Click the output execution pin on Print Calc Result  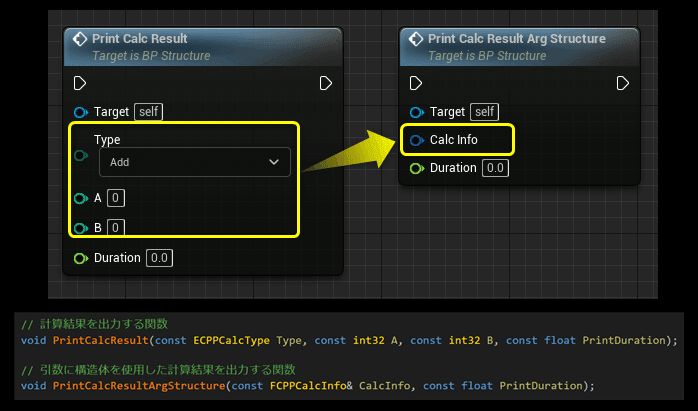point(325,83)
